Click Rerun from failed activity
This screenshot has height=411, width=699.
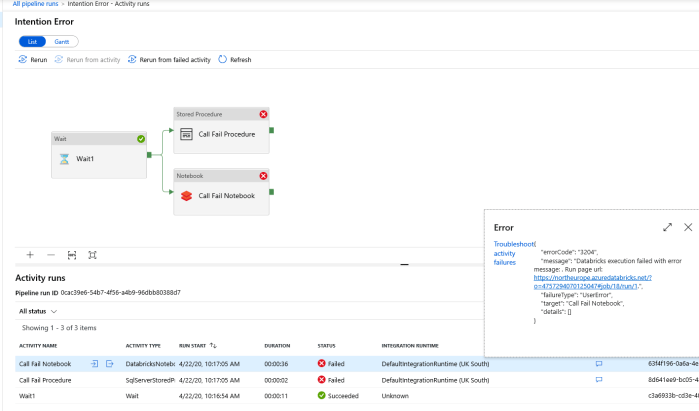point(169,59)
